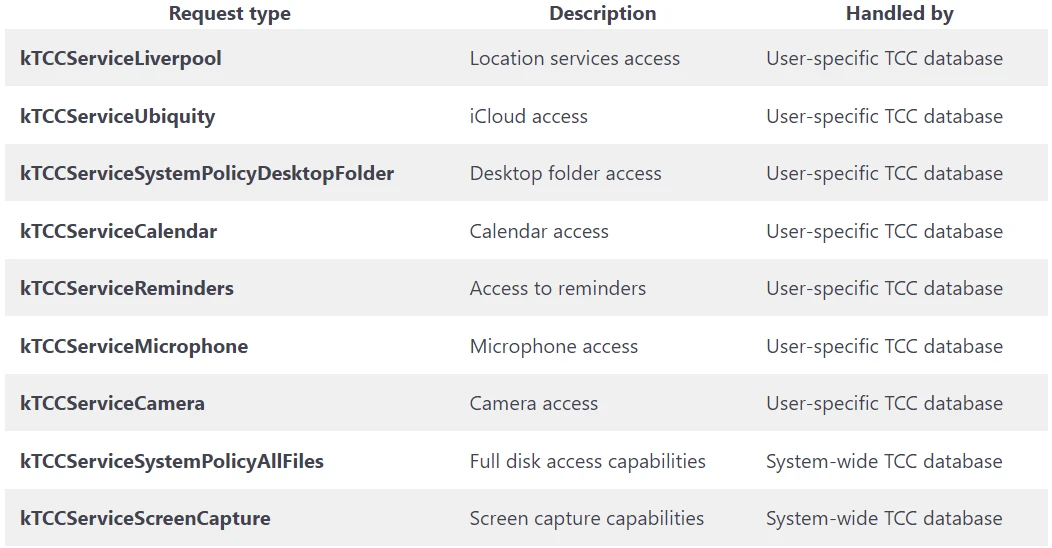
Task: Select the "Screen capture capabilities" description
Action: [587, 518]
